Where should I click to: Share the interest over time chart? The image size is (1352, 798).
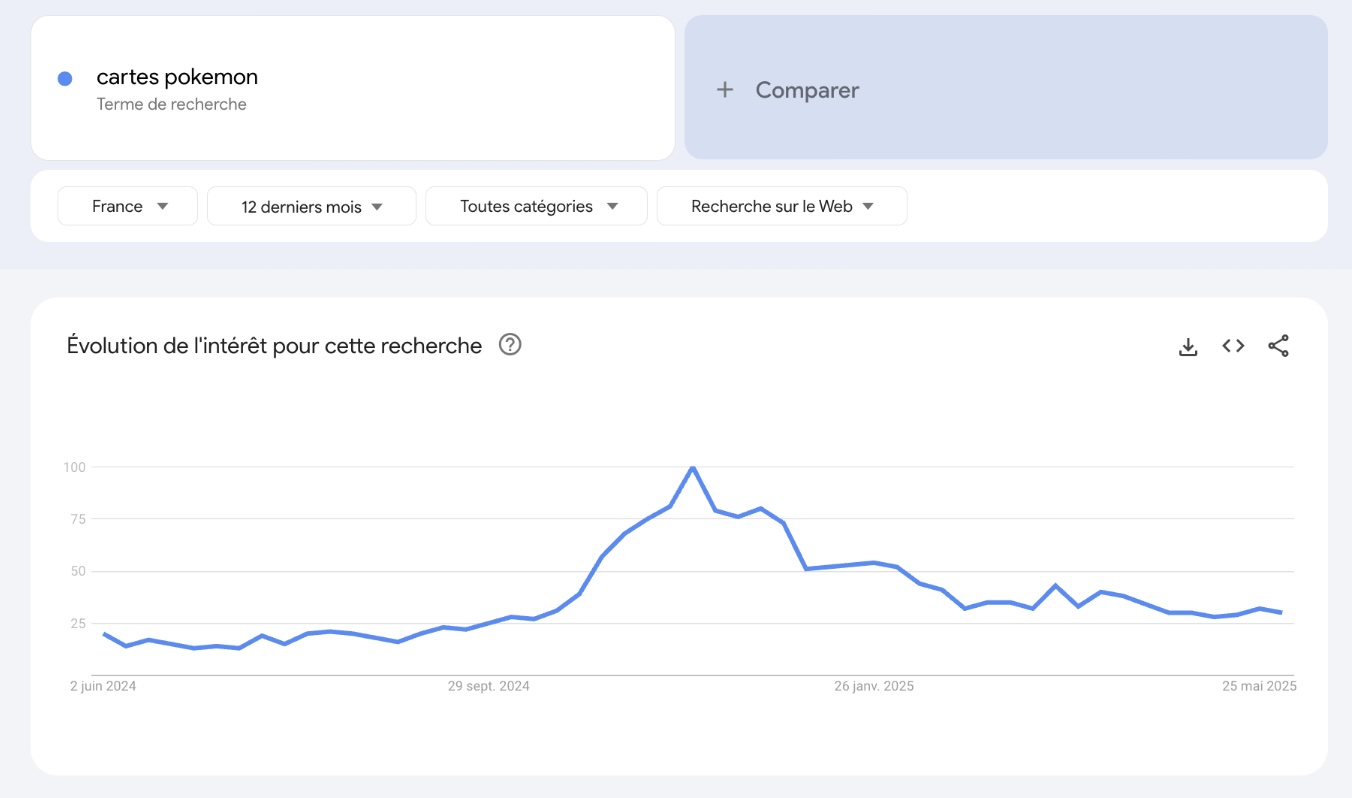pyautogui.click(x=1278, y=346)
